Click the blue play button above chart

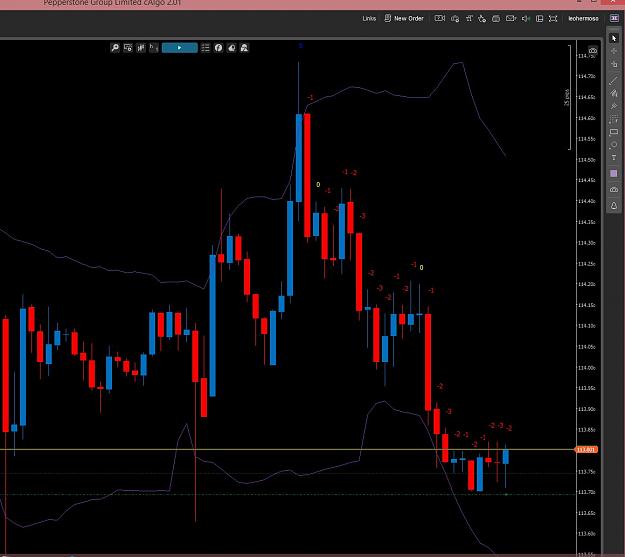pyautogui.click(x=179, y=48)
